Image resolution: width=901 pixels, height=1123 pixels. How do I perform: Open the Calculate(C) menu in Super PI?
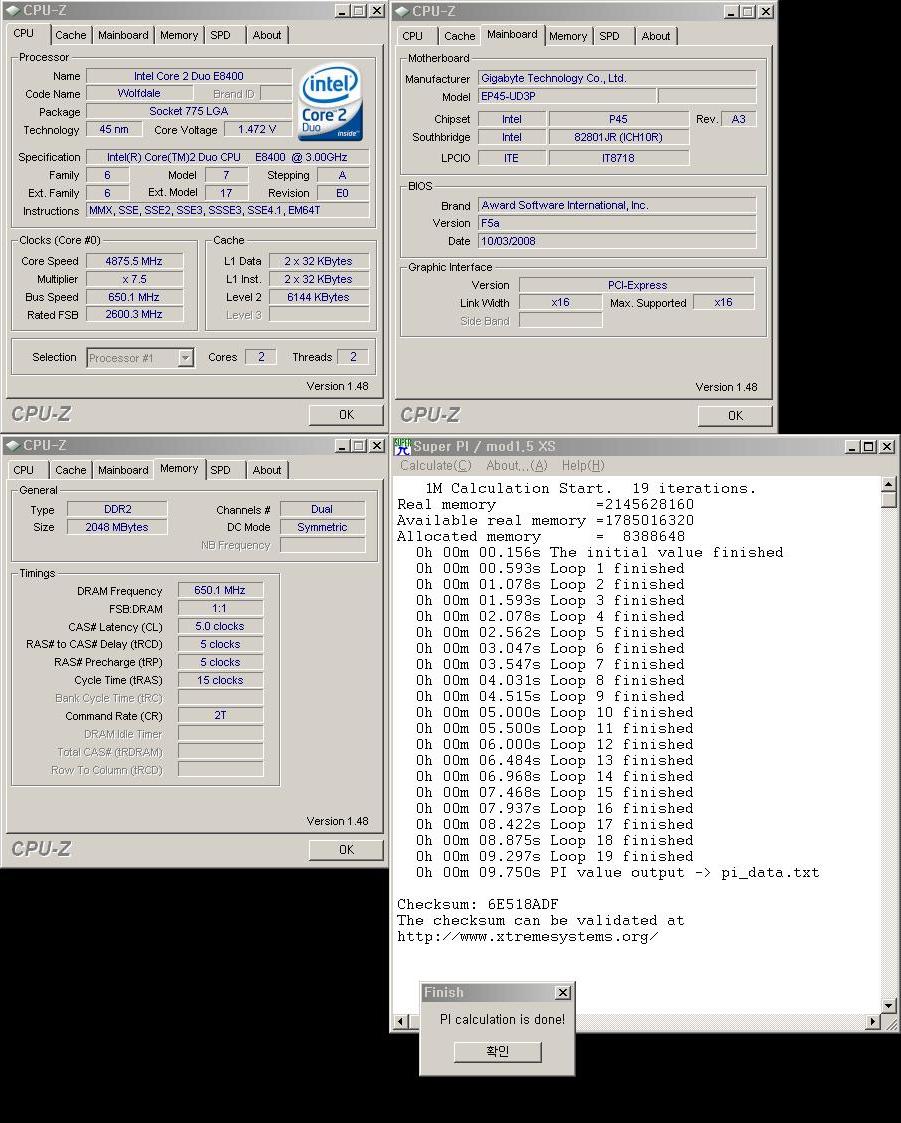[x=435, y=466]
